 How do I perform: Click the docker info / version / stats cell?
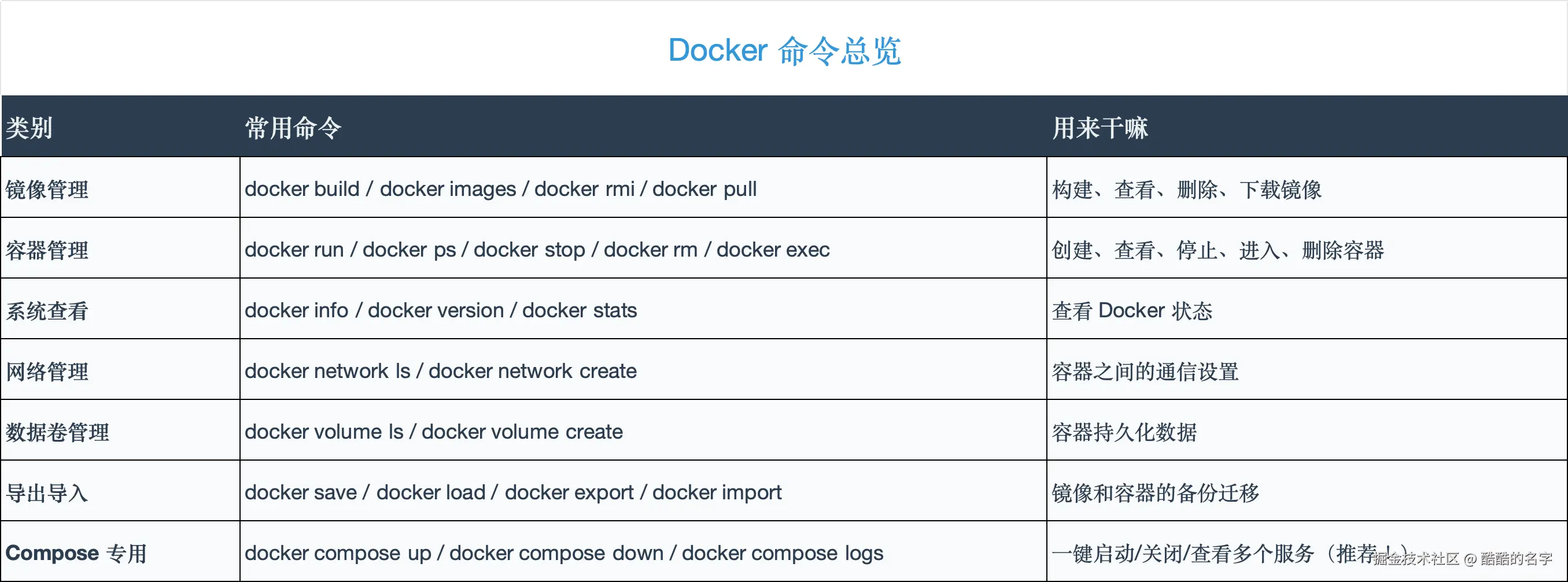click(x=441, y=311)
